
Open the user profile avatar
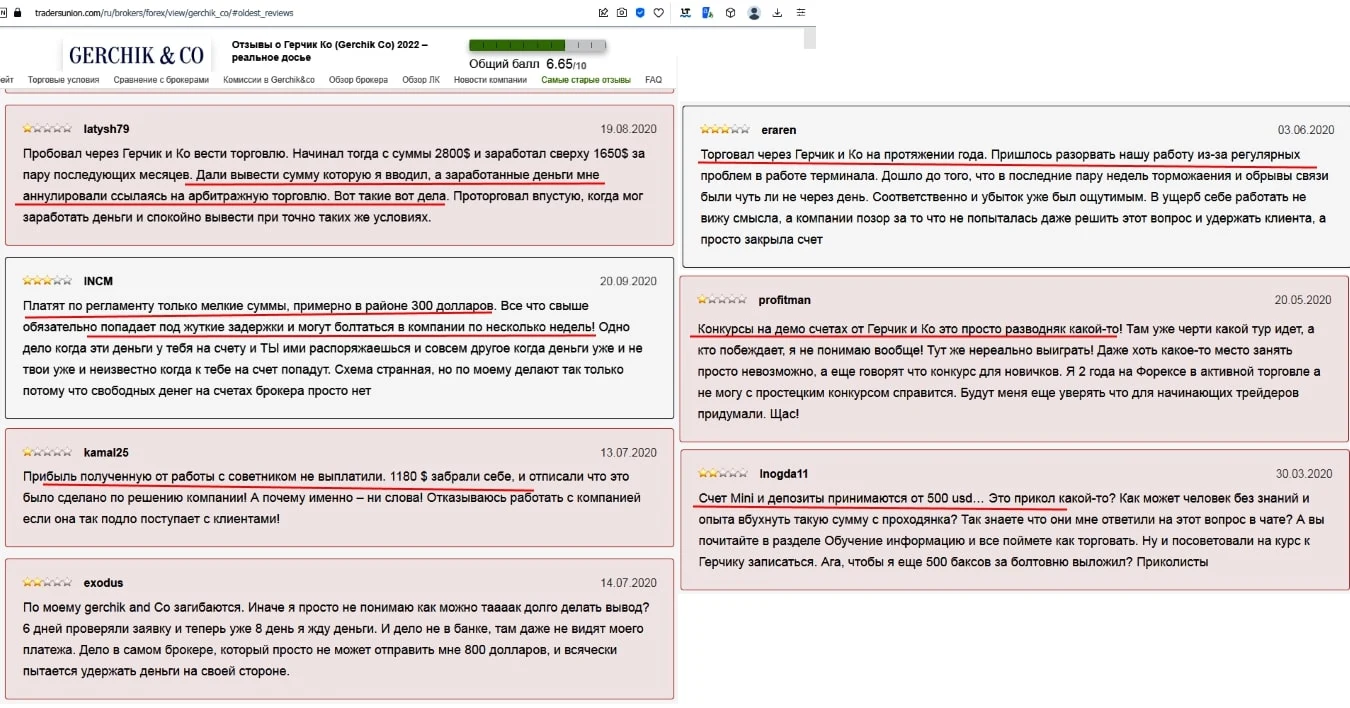(x=754, y=13)
